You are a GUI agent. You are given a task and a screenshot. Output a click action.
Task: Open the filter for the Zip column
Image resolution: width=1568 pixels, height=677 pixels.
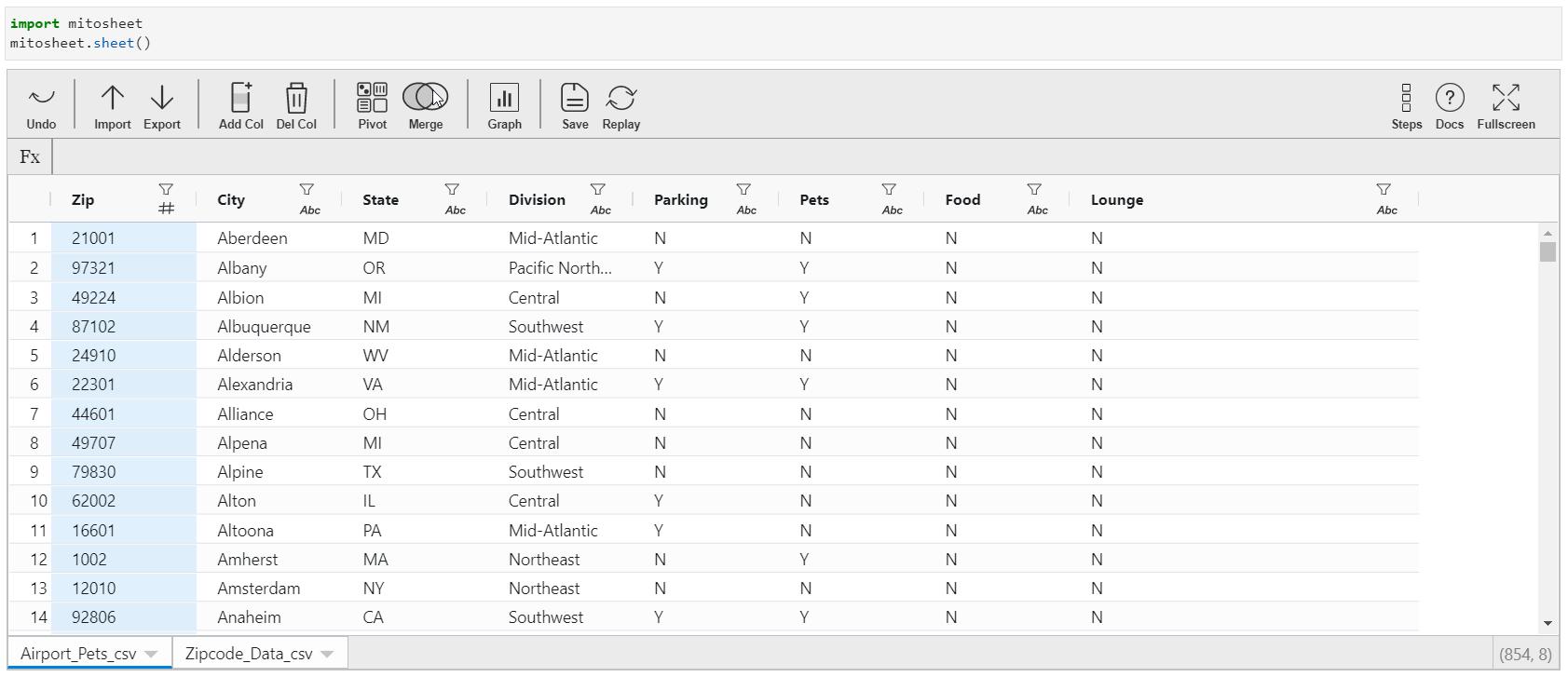pyautogui.click(x=166, y=190)
